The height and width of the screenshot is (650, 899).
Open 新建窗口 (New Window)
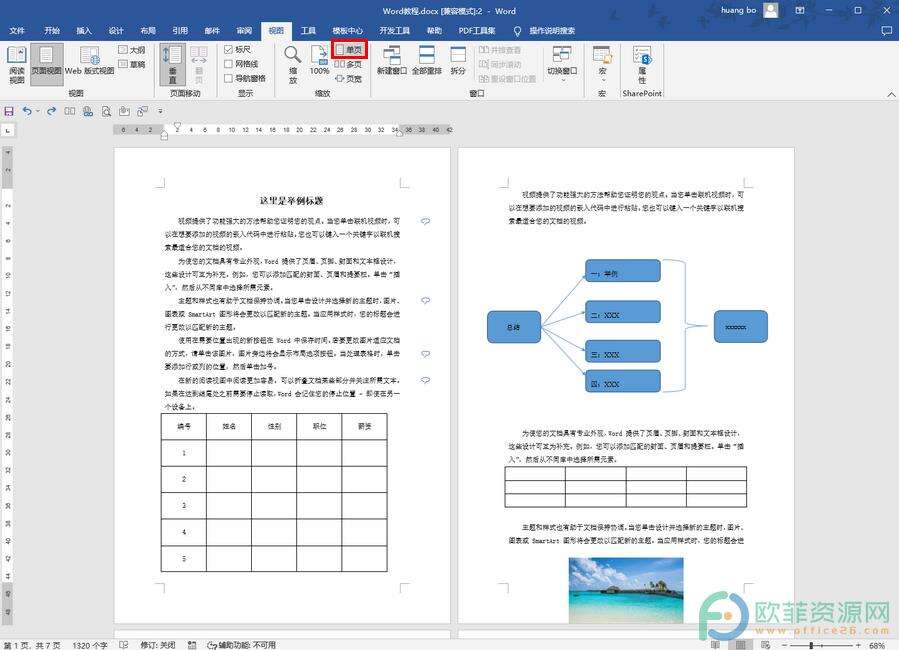tap(392, 60)
